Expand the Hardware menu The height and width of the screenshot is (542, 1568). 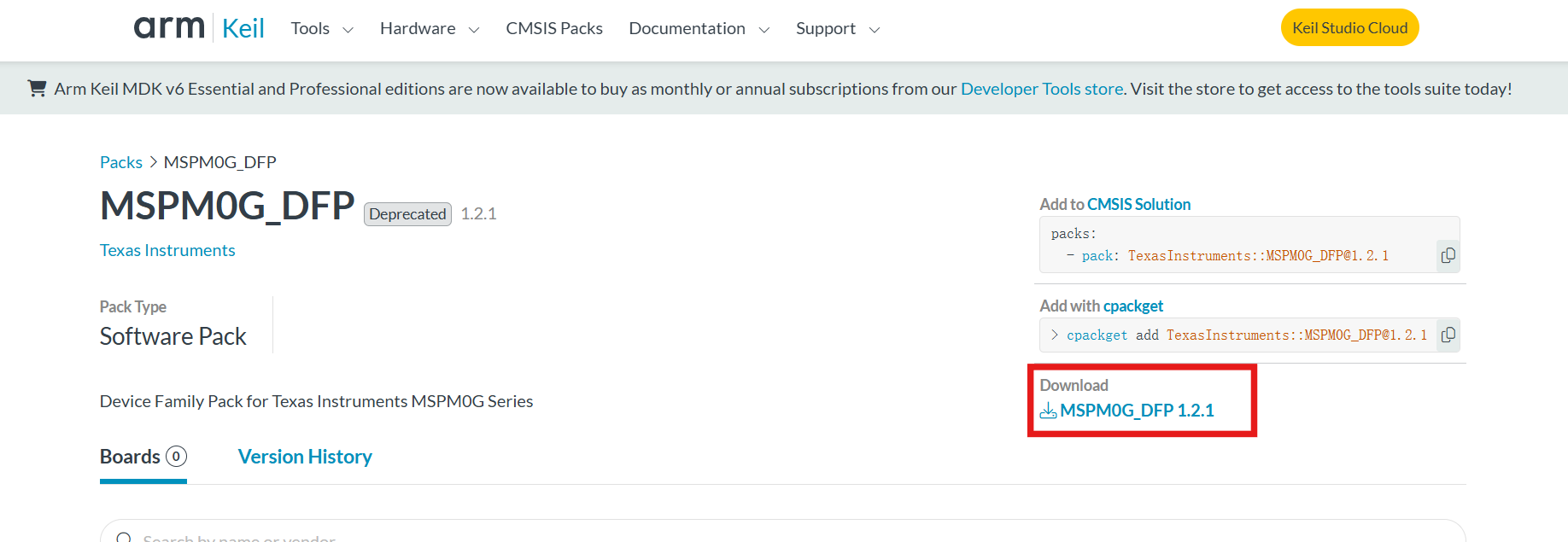point(430,28)
